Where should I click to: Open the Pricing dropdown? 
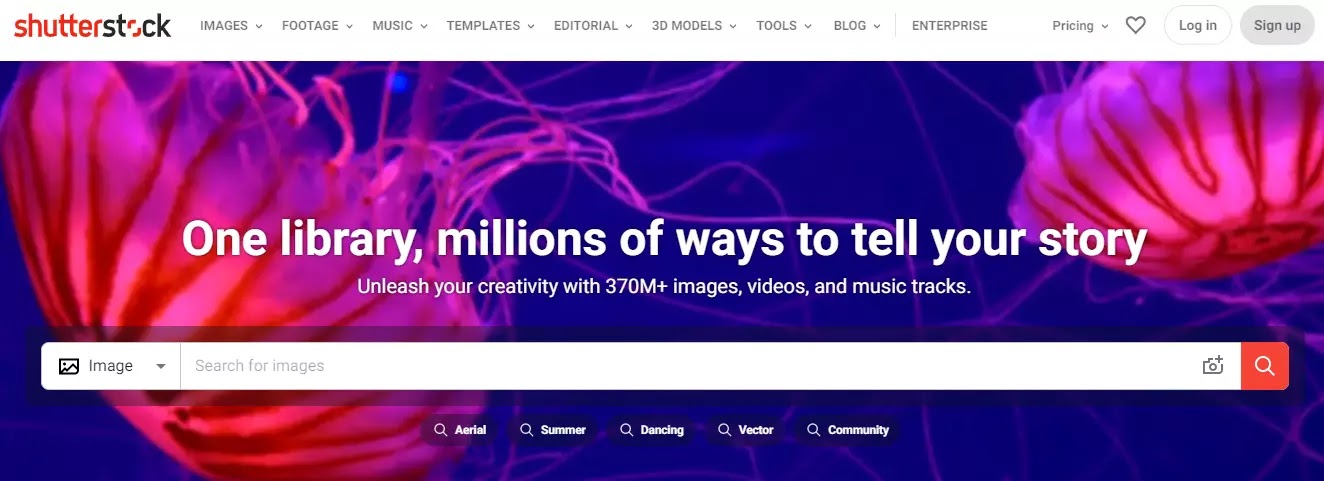(x=1081, y=26)
